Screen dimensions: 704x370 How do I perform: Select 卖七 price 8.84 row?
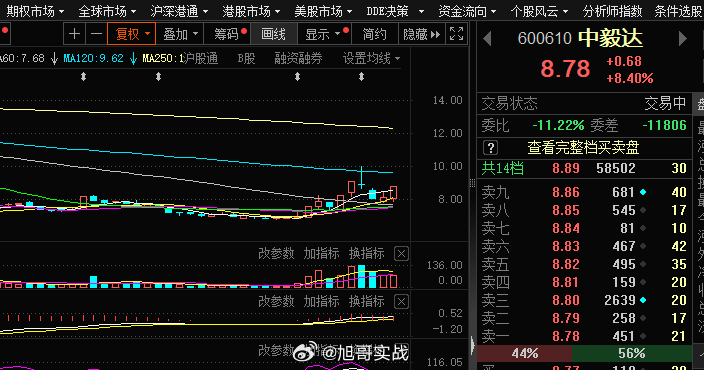tap(584, 228)
